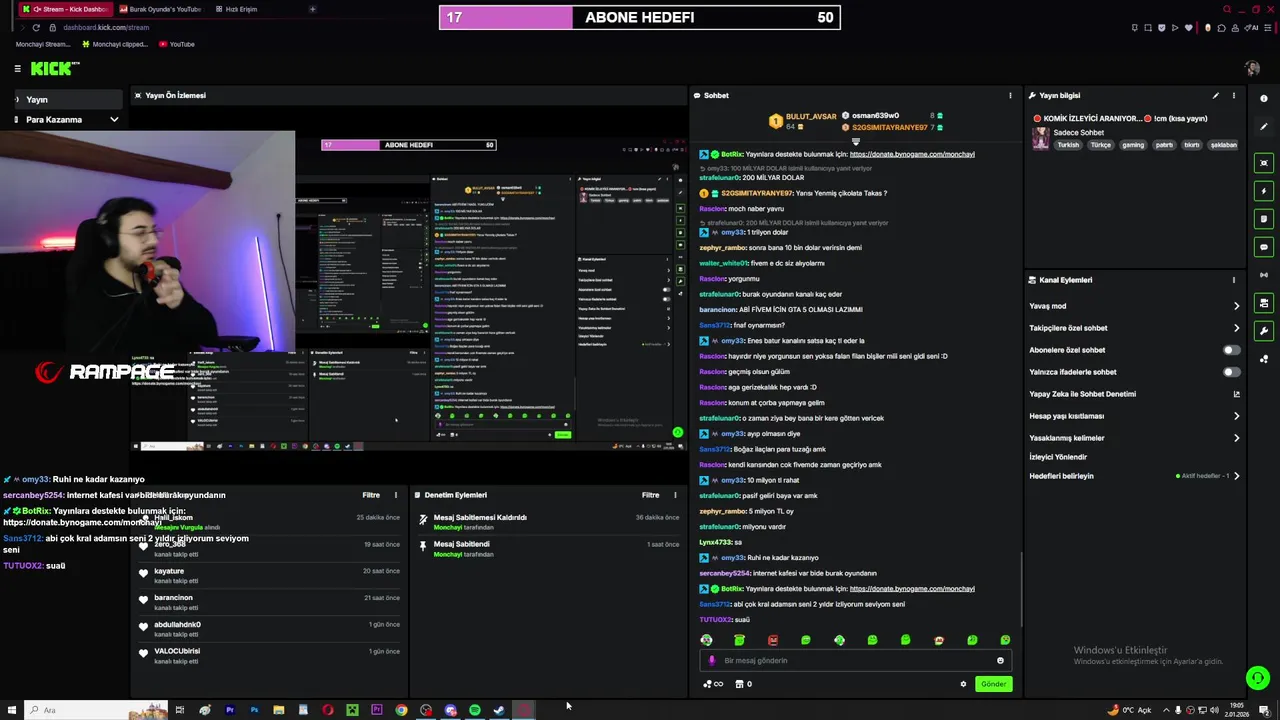
Task: Click Mesaj Sabitlendi moderation entry
Action: click(549, 548)
